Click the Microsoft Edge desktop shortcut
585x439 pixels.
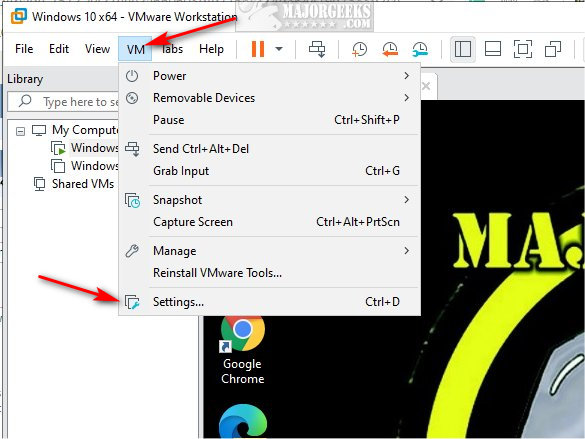click(x=243, y=421)
